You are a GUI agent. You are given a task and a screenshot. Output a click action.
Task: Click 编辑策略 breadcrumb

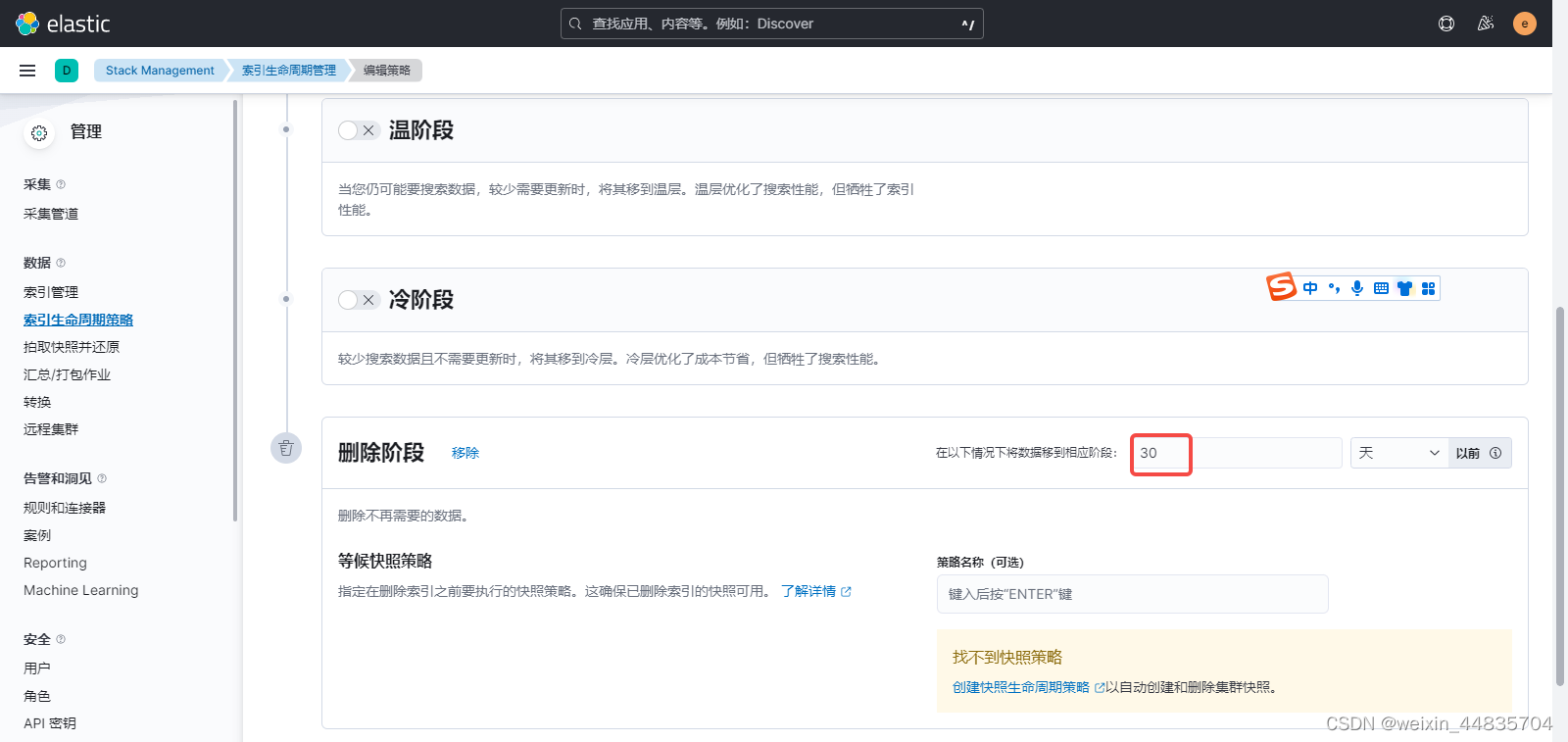(x=387, y=71)
